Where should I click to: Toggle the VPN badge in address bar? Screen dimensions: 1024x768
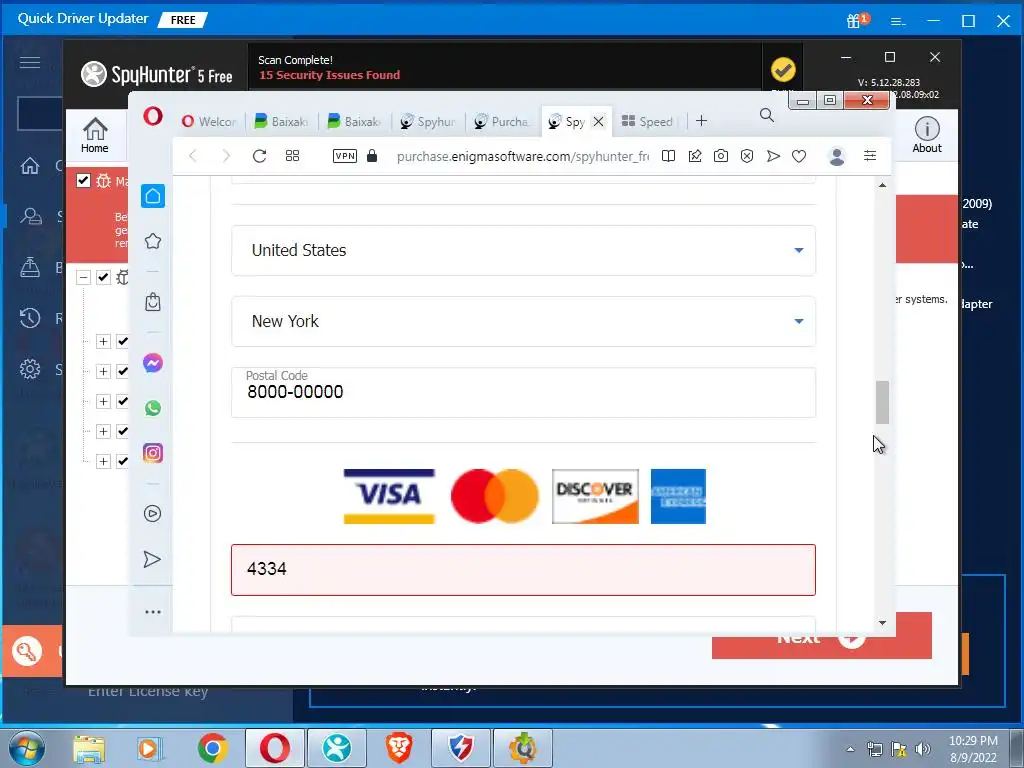(345, 155)
